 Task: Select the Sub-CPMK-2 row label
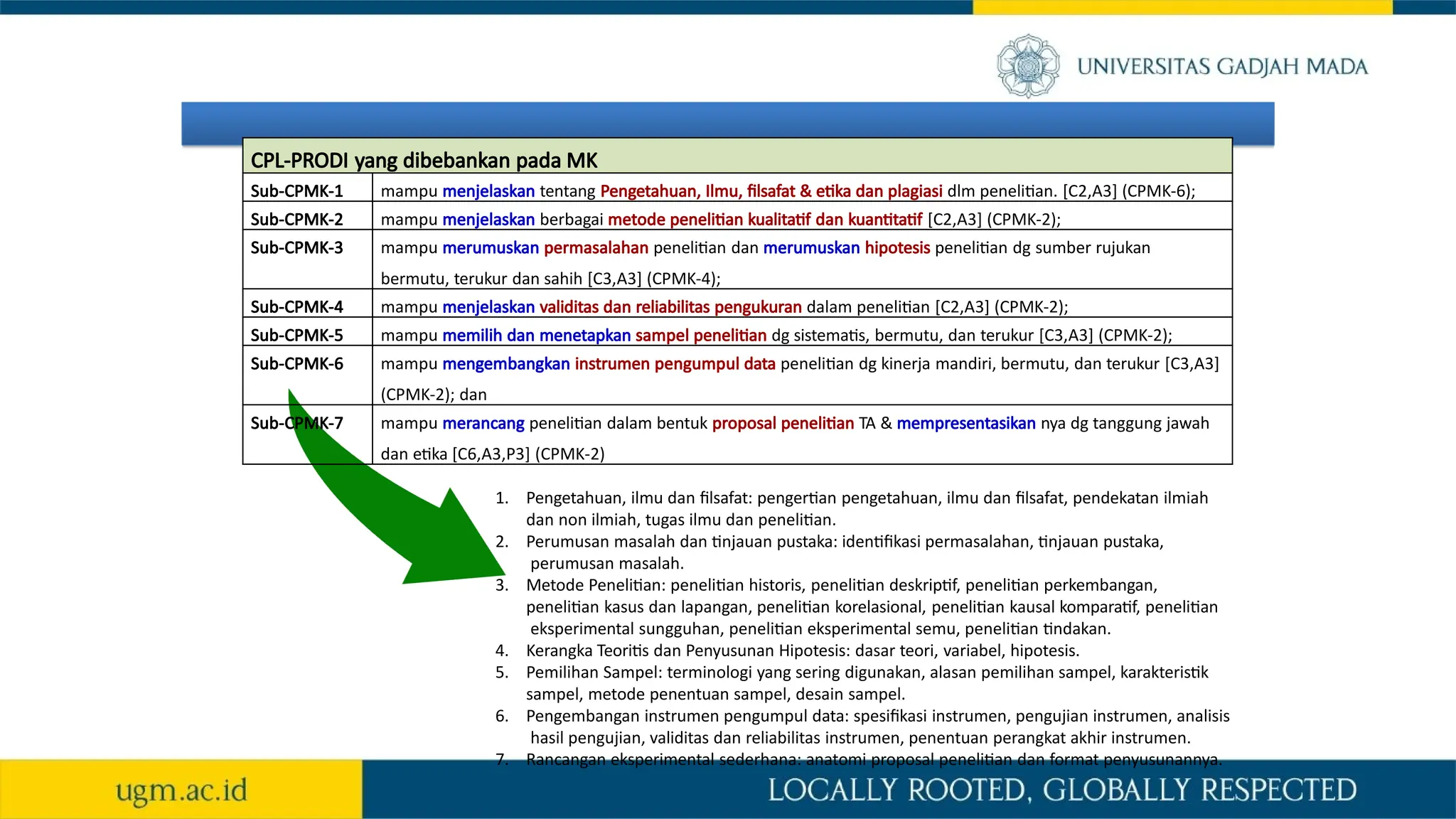coord(296,219)
